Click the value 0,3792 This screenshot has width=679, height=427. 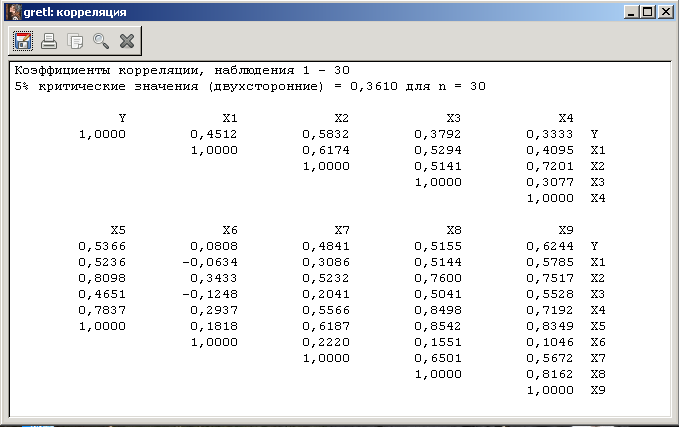[438, 134]
